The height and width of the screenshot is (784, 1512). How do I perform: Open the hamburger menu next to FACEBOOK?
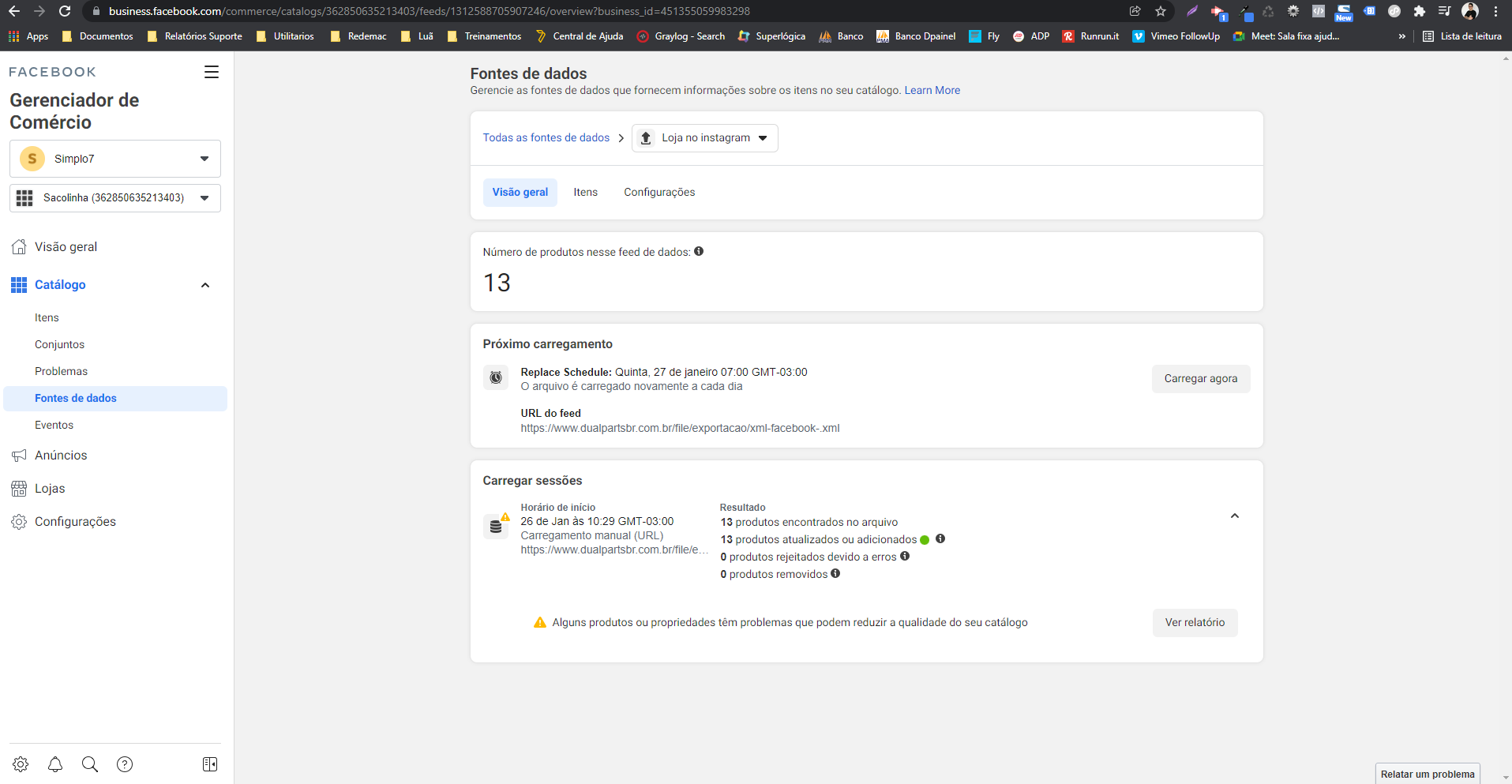pos(212,72)
